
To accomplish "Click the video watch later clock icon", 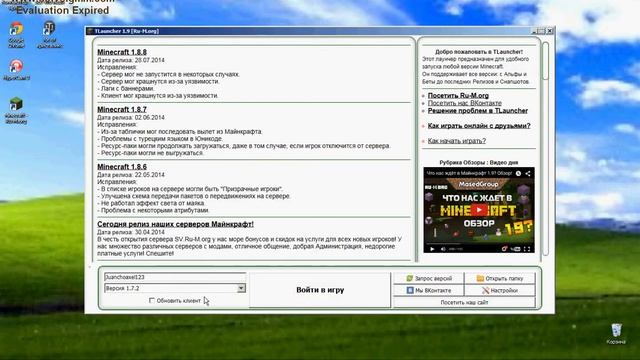I will pyautogui.click(x=518, y=173).
